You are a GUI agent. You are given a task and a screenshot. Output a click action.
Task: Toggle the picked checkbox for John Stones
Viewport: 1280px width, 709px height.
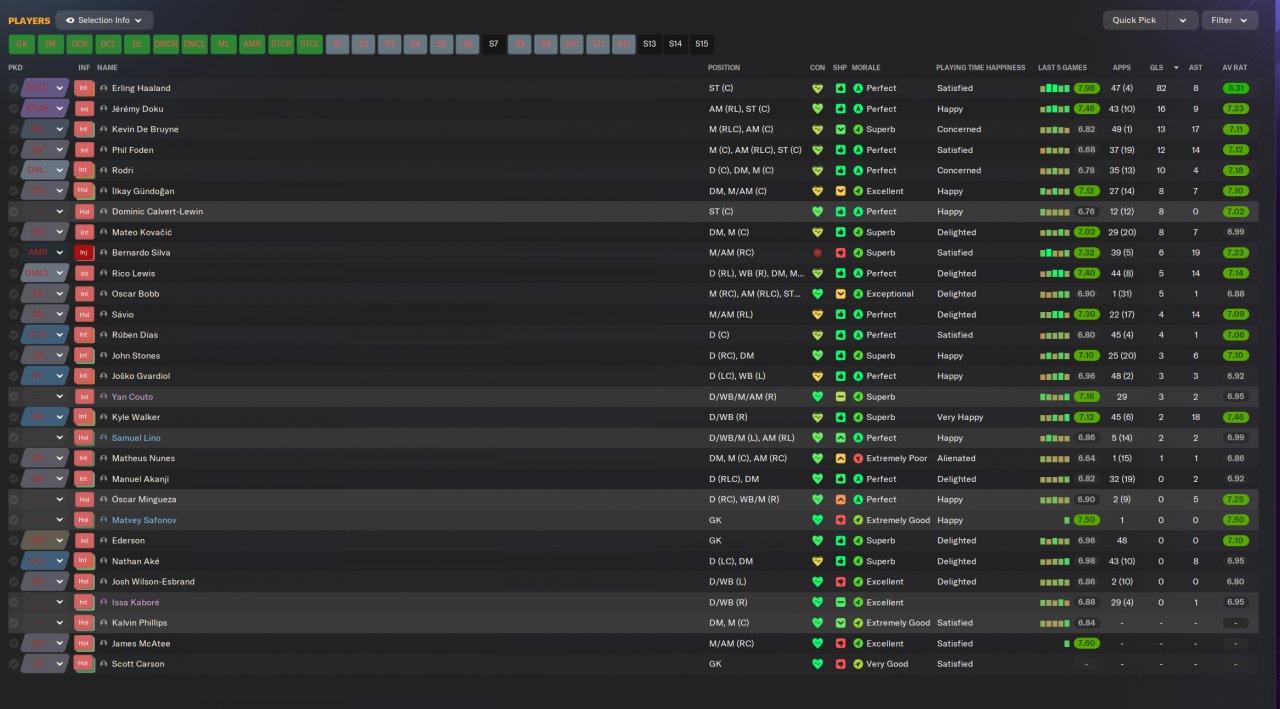pos(14,355)
